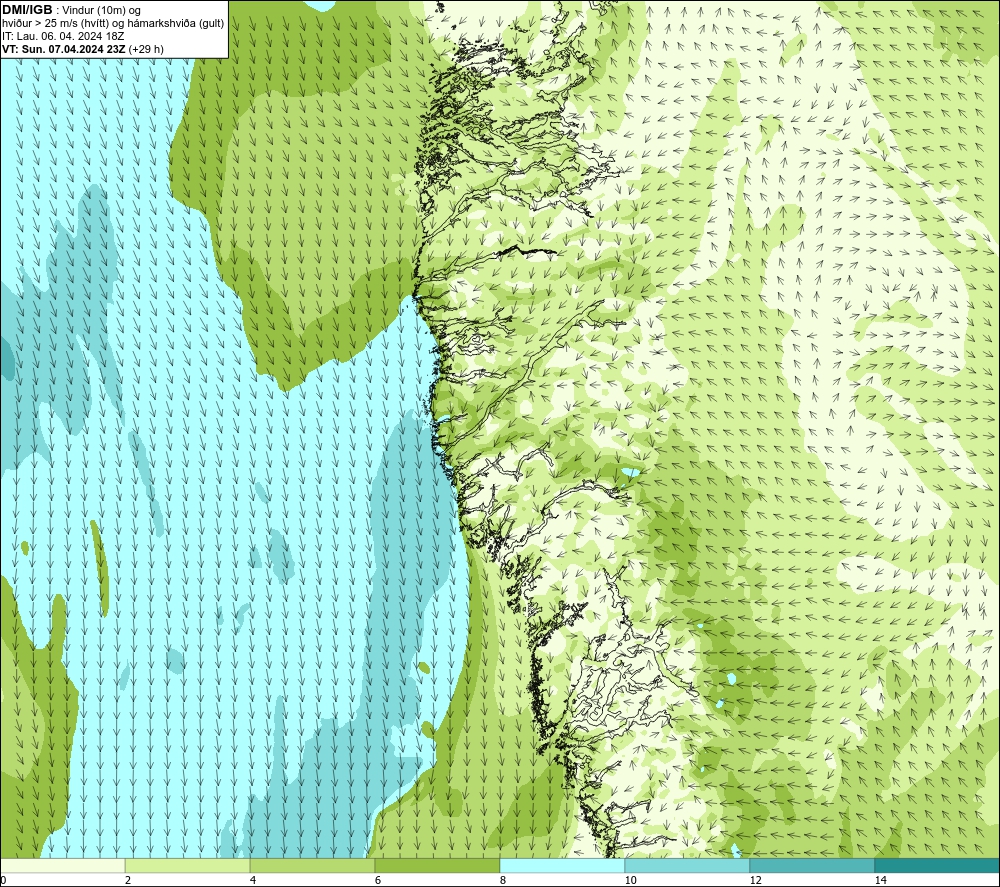Viewport: 1000px width, 887px height.
Task: Select the dark teal above-14 m/s scale segment
Action: pos(938,865)
